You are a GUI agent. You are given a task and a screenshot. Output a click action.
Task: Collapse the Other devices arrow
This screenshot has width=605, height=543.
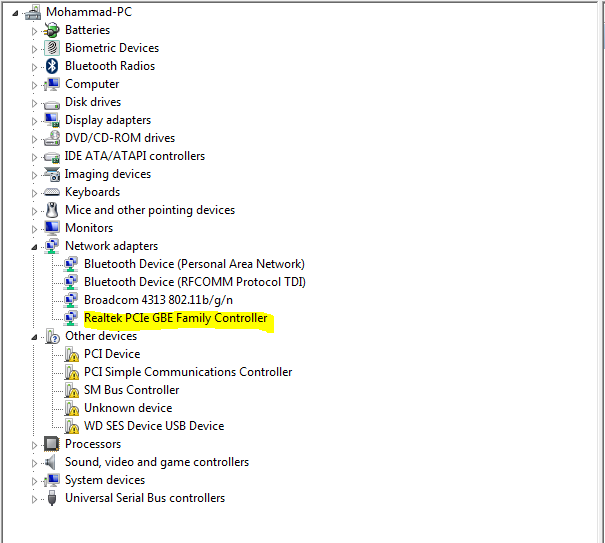point(34,337)
